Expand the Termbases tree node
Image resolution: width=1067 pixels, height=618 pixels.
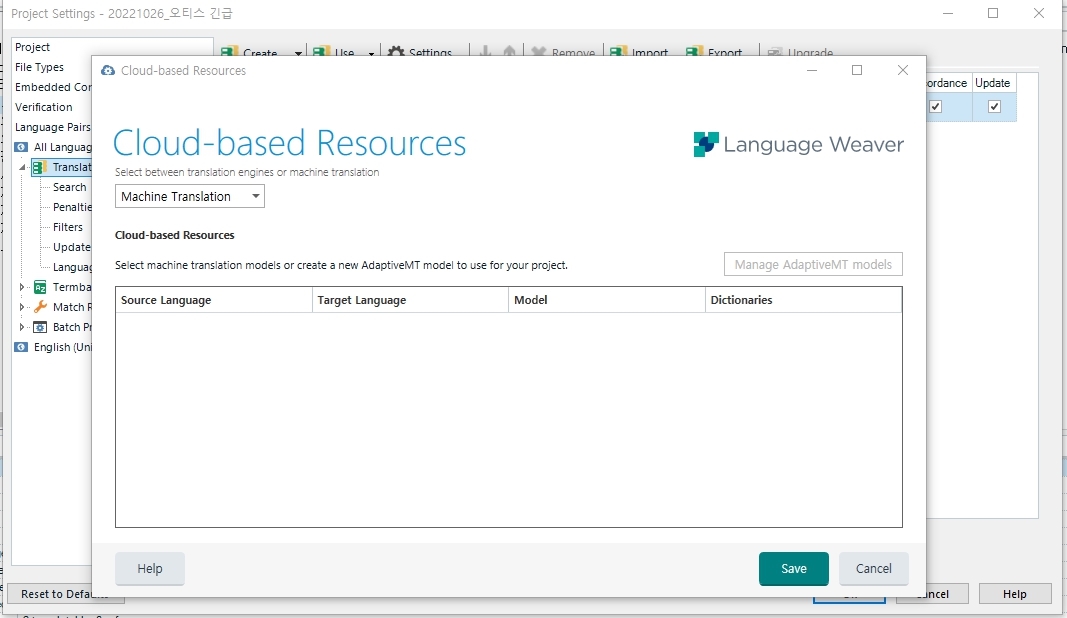[22, 287]
